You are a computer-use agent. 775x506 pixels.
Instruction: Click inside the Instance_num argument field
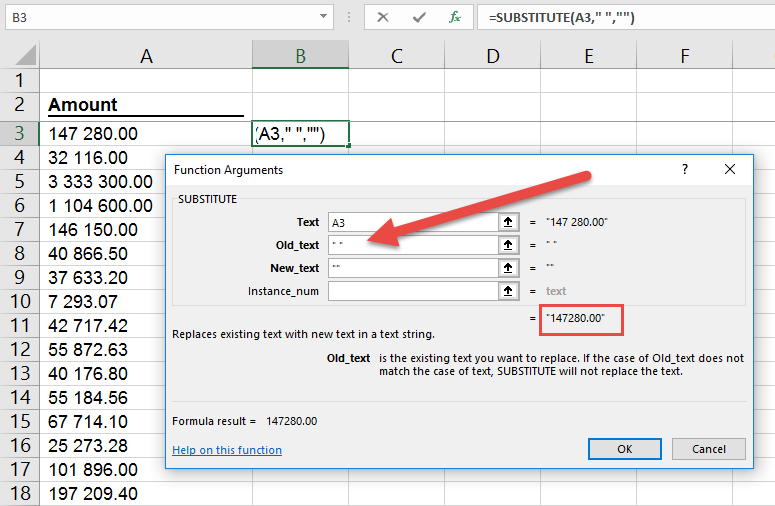(410, 291)
